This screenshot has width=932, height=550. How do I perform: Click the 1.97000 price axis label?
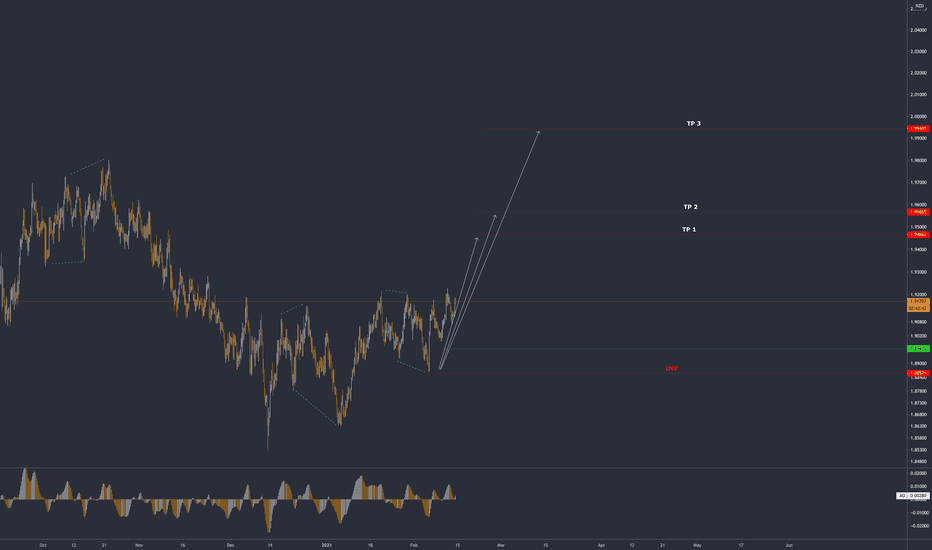(x=918, y=183)
